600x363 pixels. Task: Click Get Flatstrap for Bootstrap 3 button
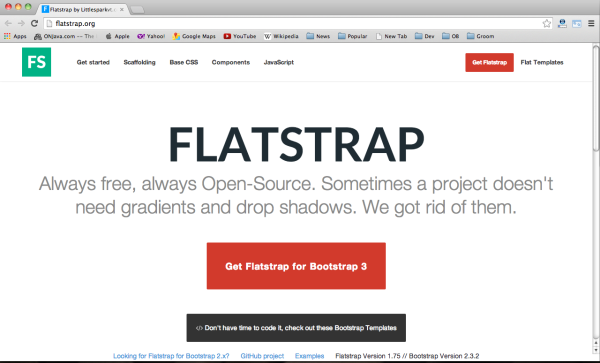(296, 266)
